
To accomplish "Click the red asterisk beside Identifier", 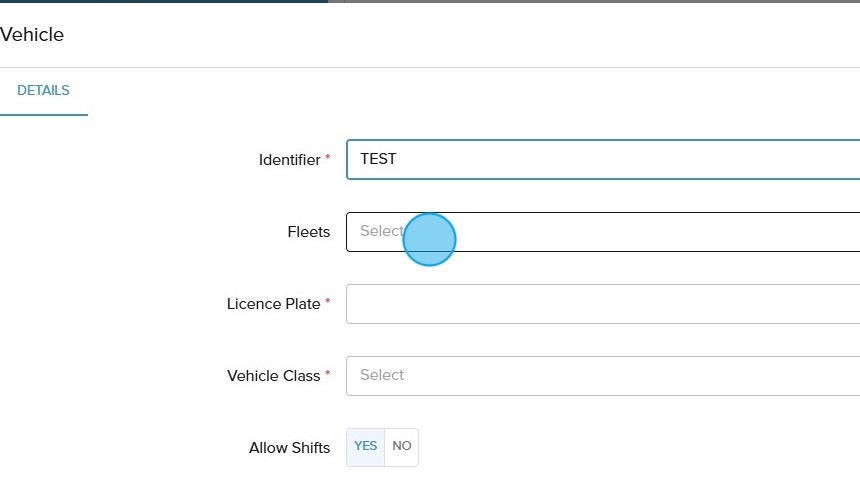I will tap(328, 158).
